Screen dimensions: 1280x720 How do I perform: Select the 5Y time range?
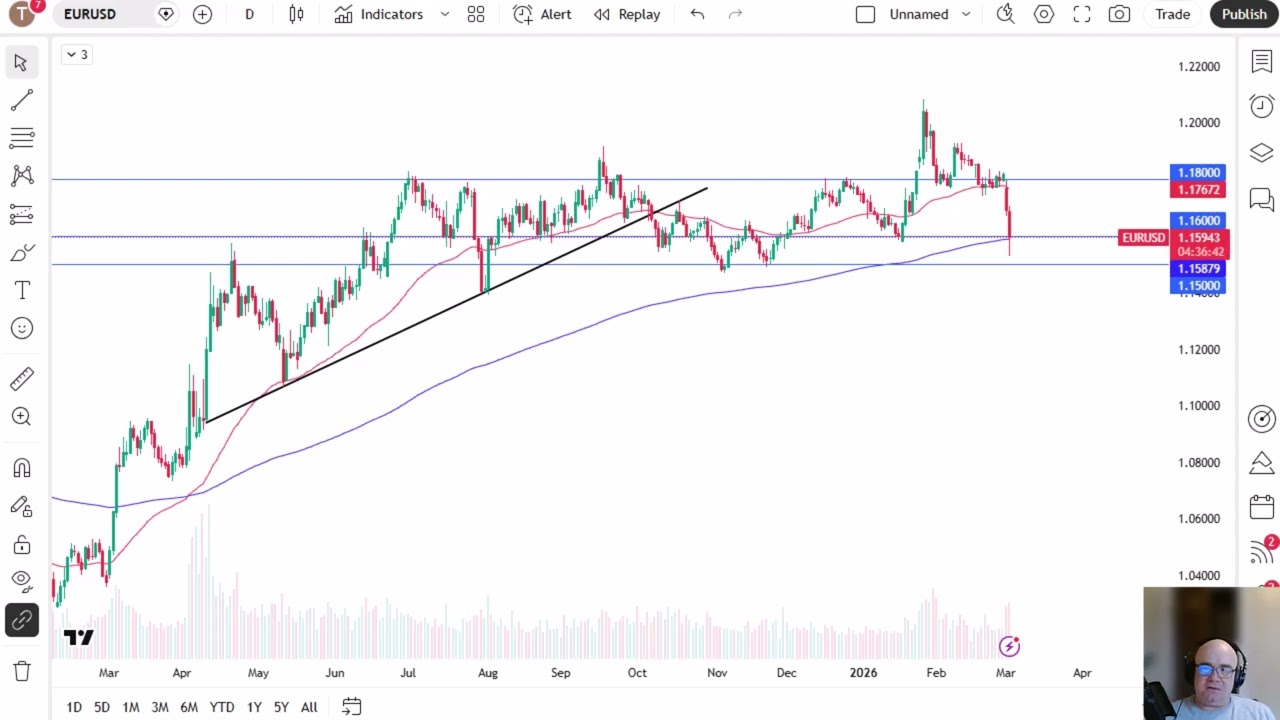[x=281, y=707]
